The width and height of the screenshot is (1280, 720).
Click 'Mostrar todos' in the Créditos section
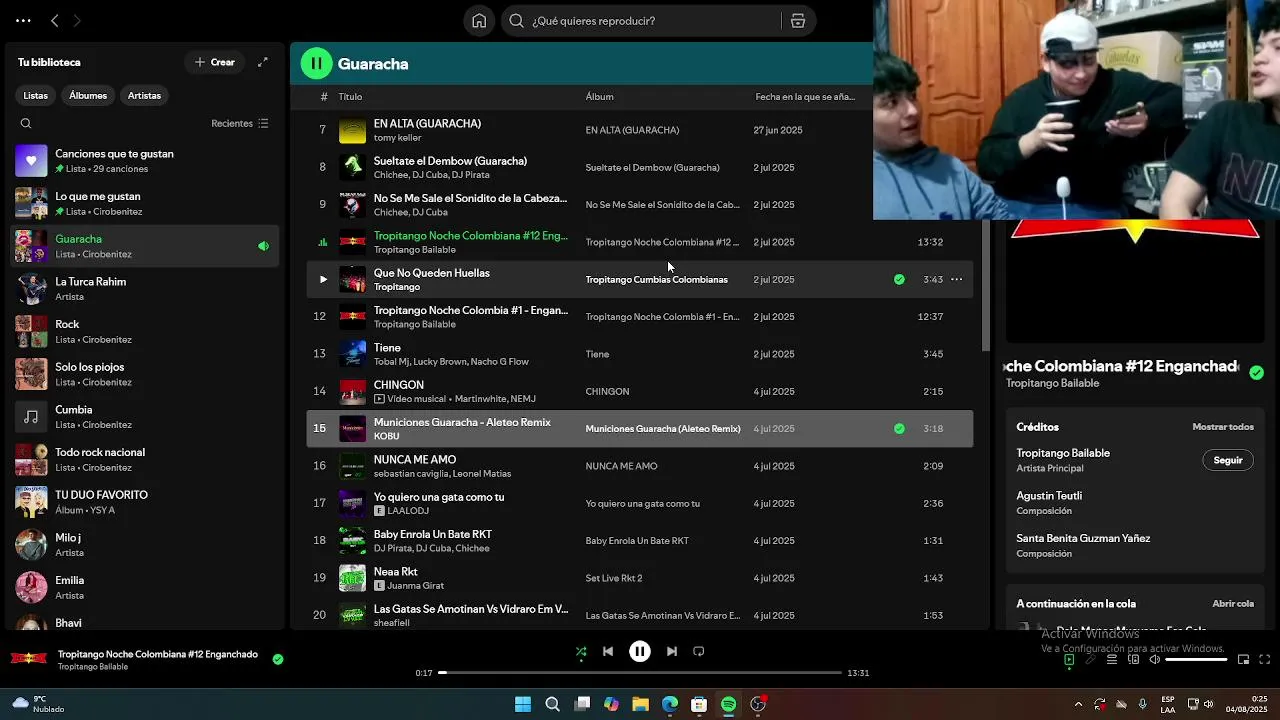pyautogui.click(x=1222, y=427)
